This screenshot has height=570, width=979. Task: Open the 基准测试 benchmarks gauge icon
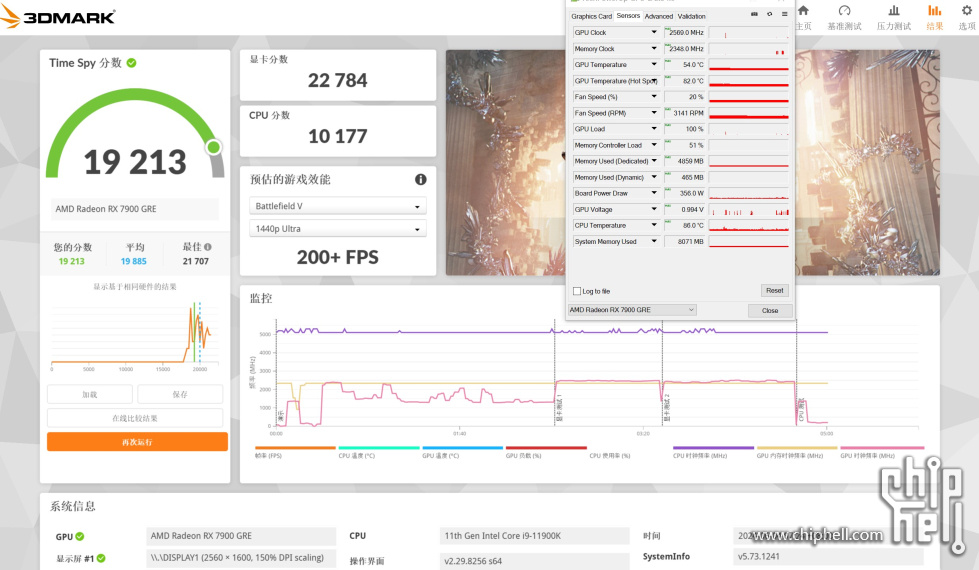844,11
